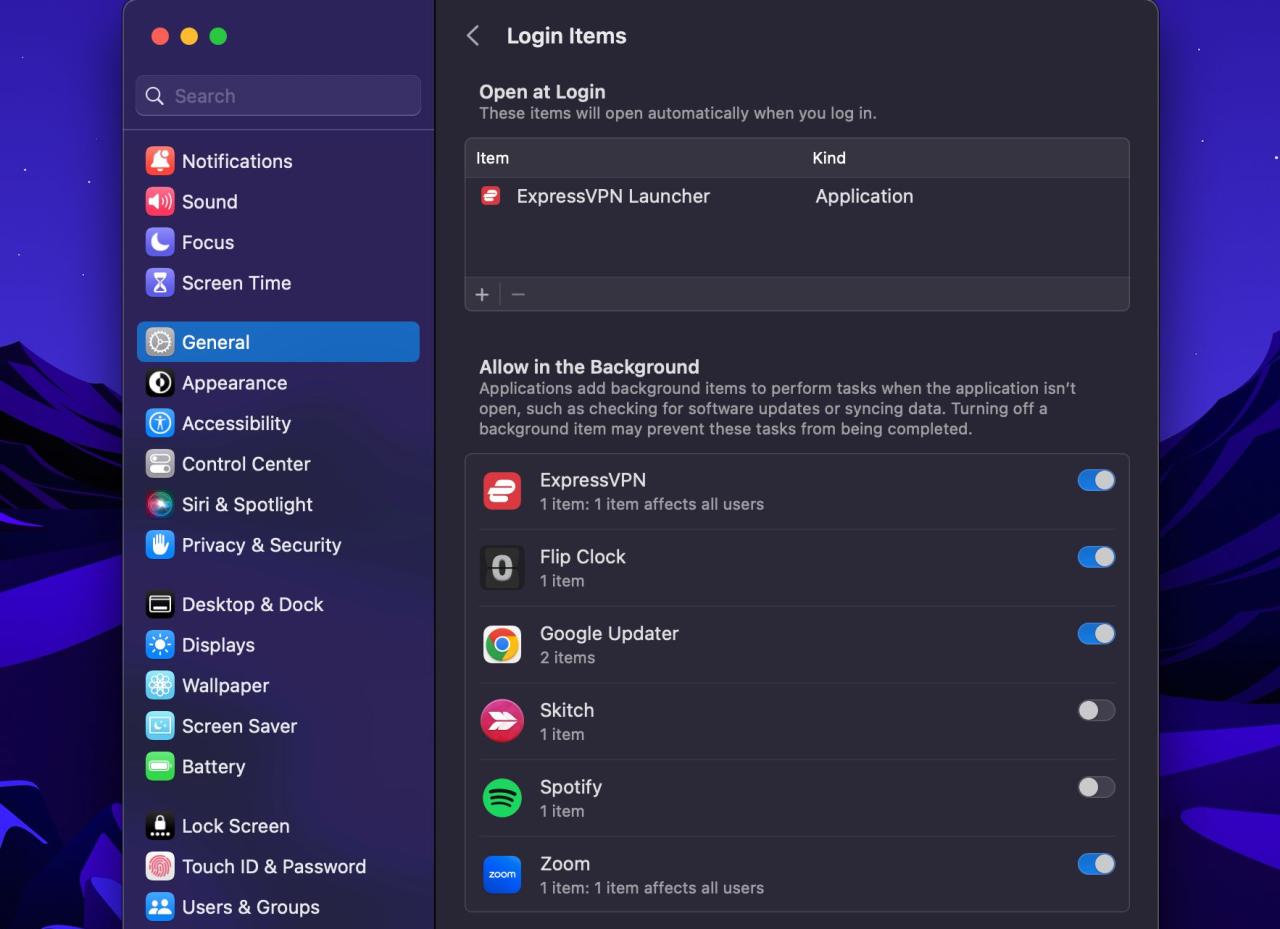The width and height of the screenshot is (1280, 929).
Task: Disable Zoom background toggle
Action: 1096,864
